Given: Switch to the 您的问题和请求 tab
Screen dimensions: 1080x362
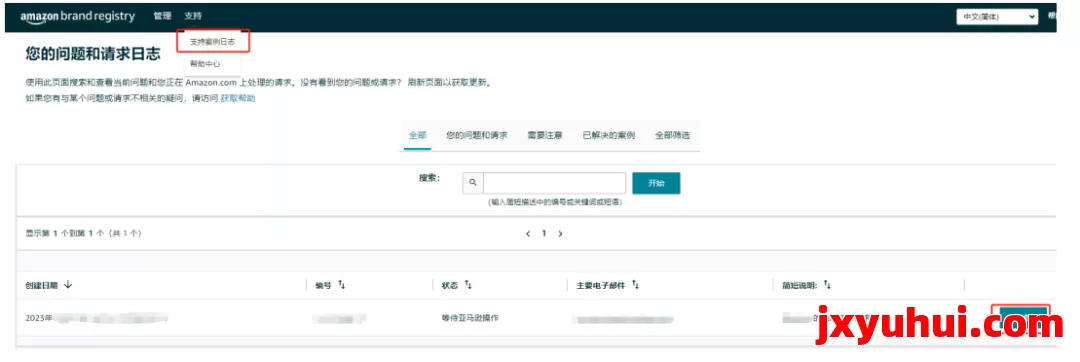Looking at the screenshot, I should tap(477, 135).
